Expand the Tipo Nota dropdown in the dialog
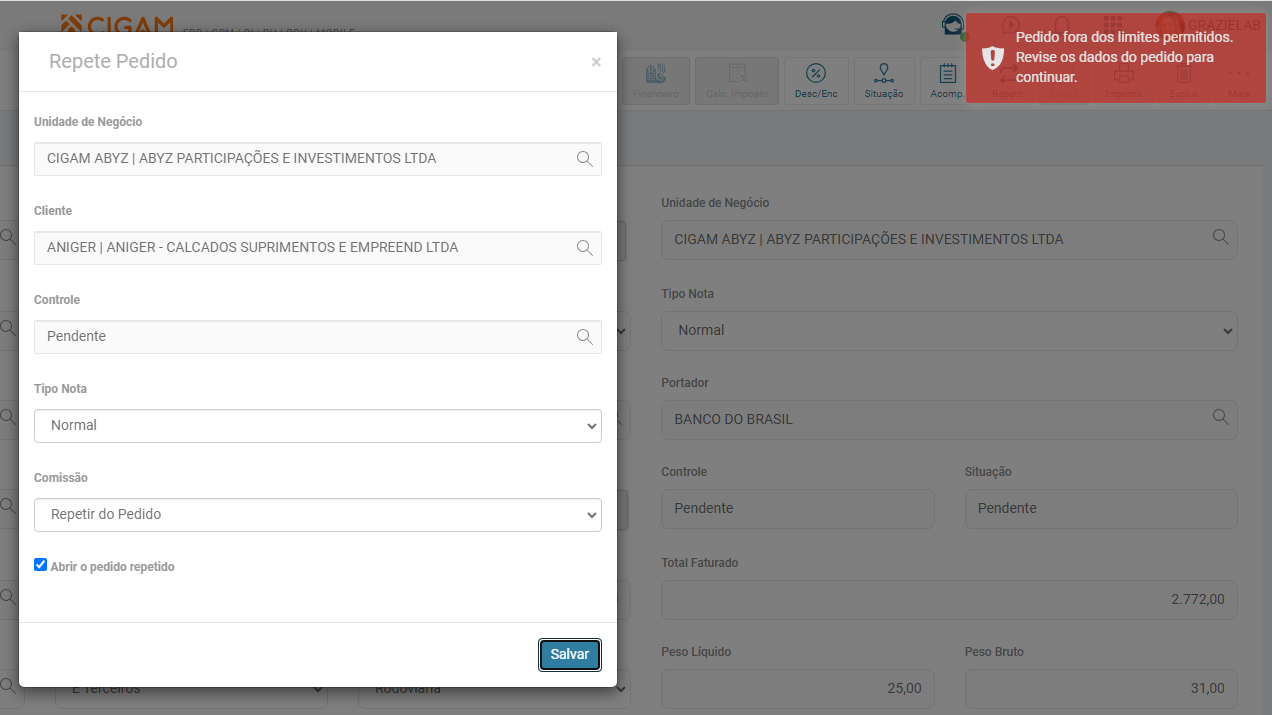 coord(318,425)
